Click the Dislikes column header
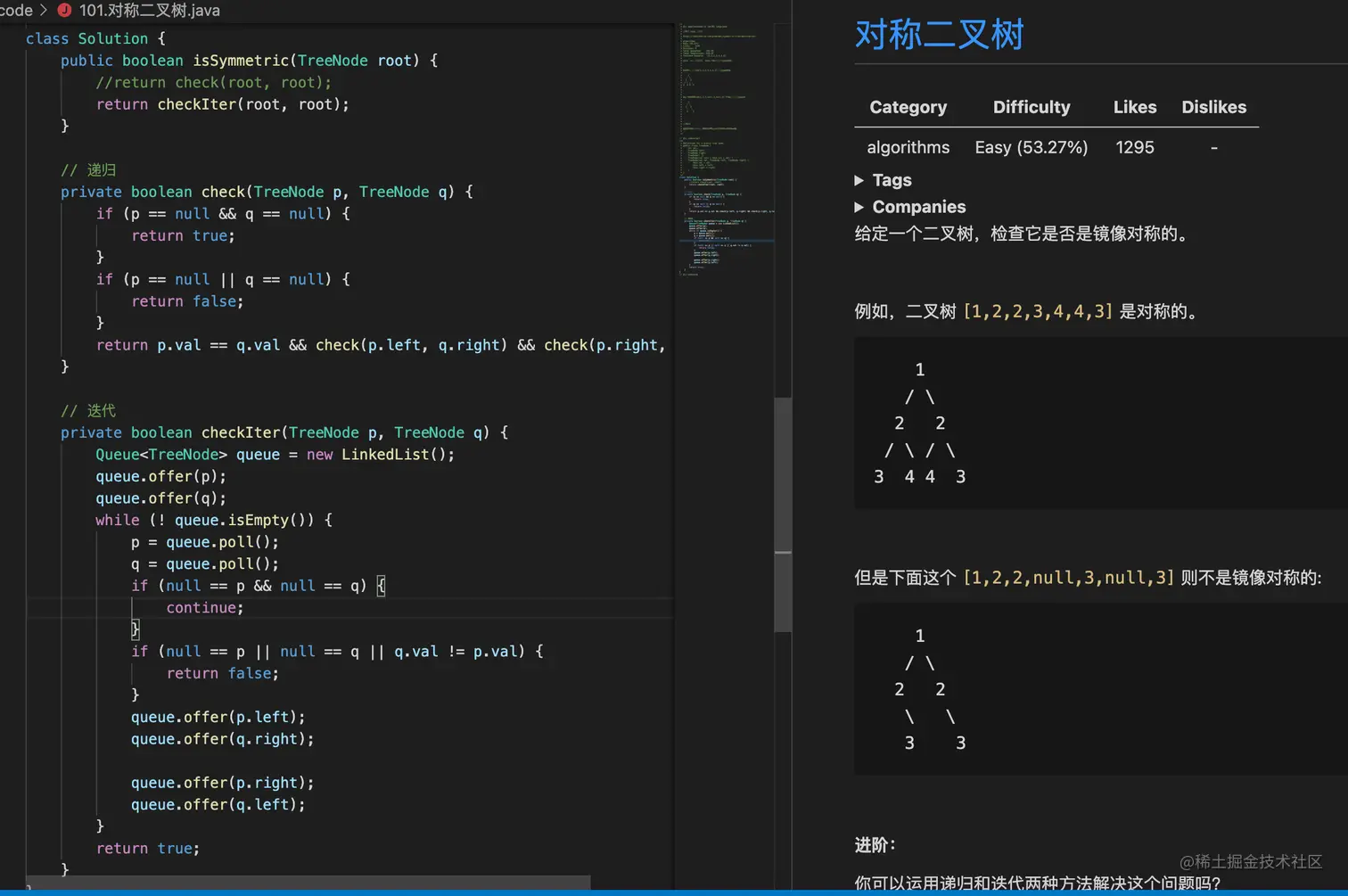Screen dimensions: 1348x896 (x=1214, y=107)
